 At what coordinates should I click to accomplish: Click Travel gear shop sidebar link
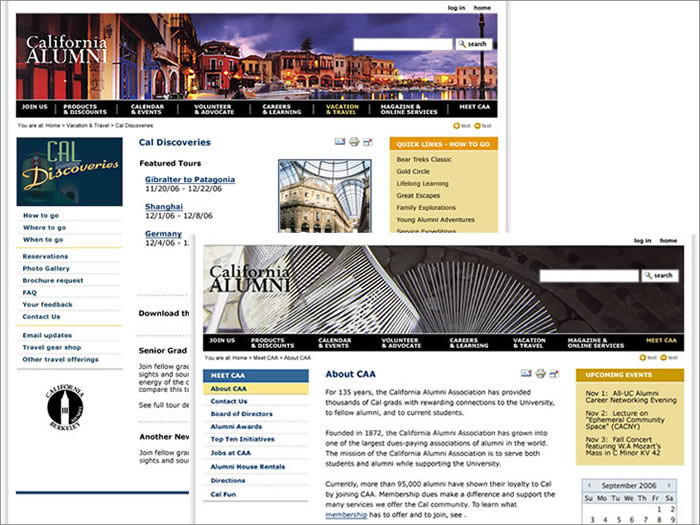[x=52, y=348]
